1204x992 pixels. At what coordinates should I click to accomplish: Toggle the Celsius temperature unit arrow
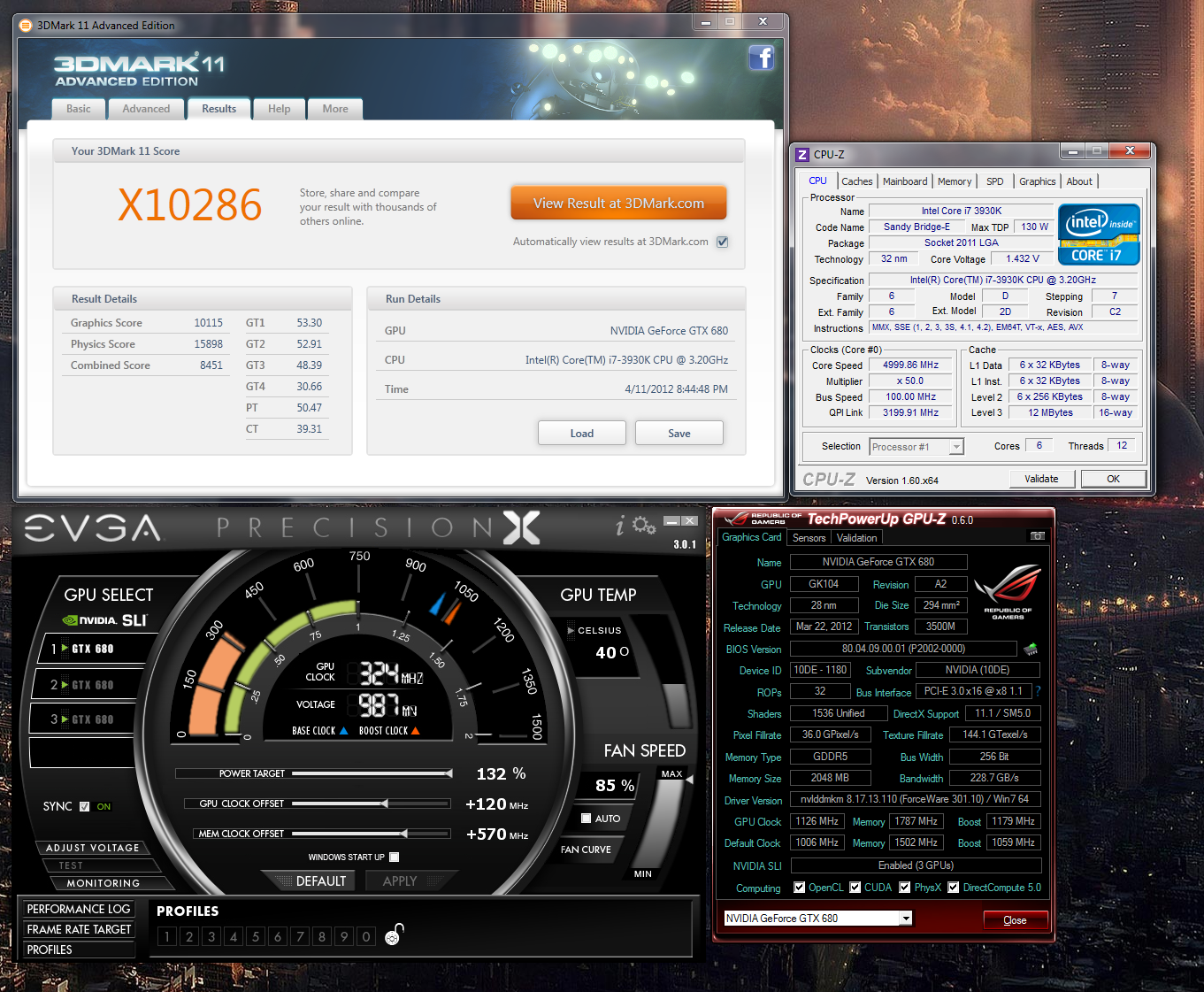tap(571, 630)
